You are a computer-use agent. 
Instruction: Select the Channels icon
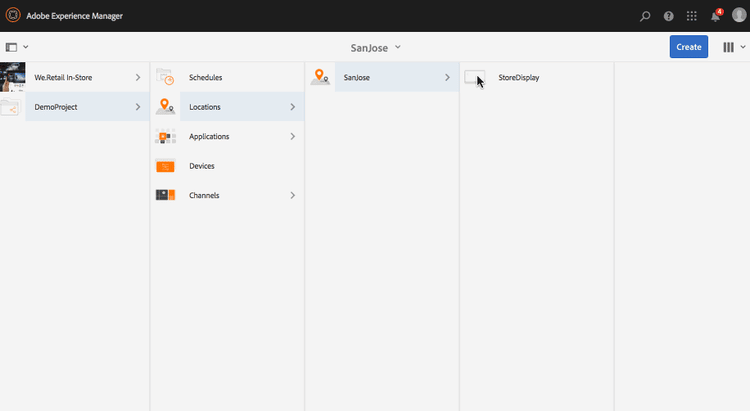click(x=165, y=195)
